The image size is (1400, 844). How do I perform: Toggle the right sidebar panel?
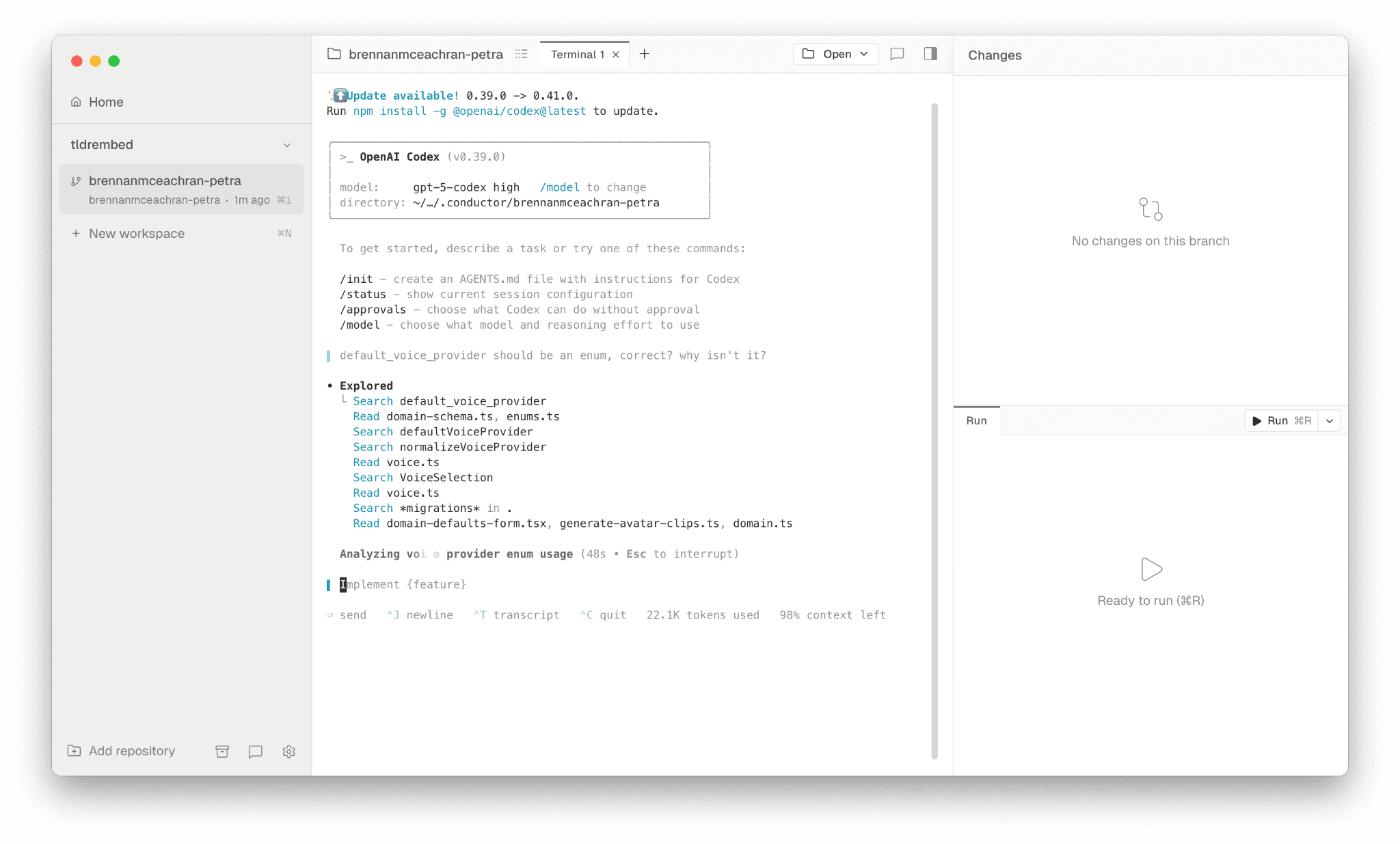pos(930,54)
